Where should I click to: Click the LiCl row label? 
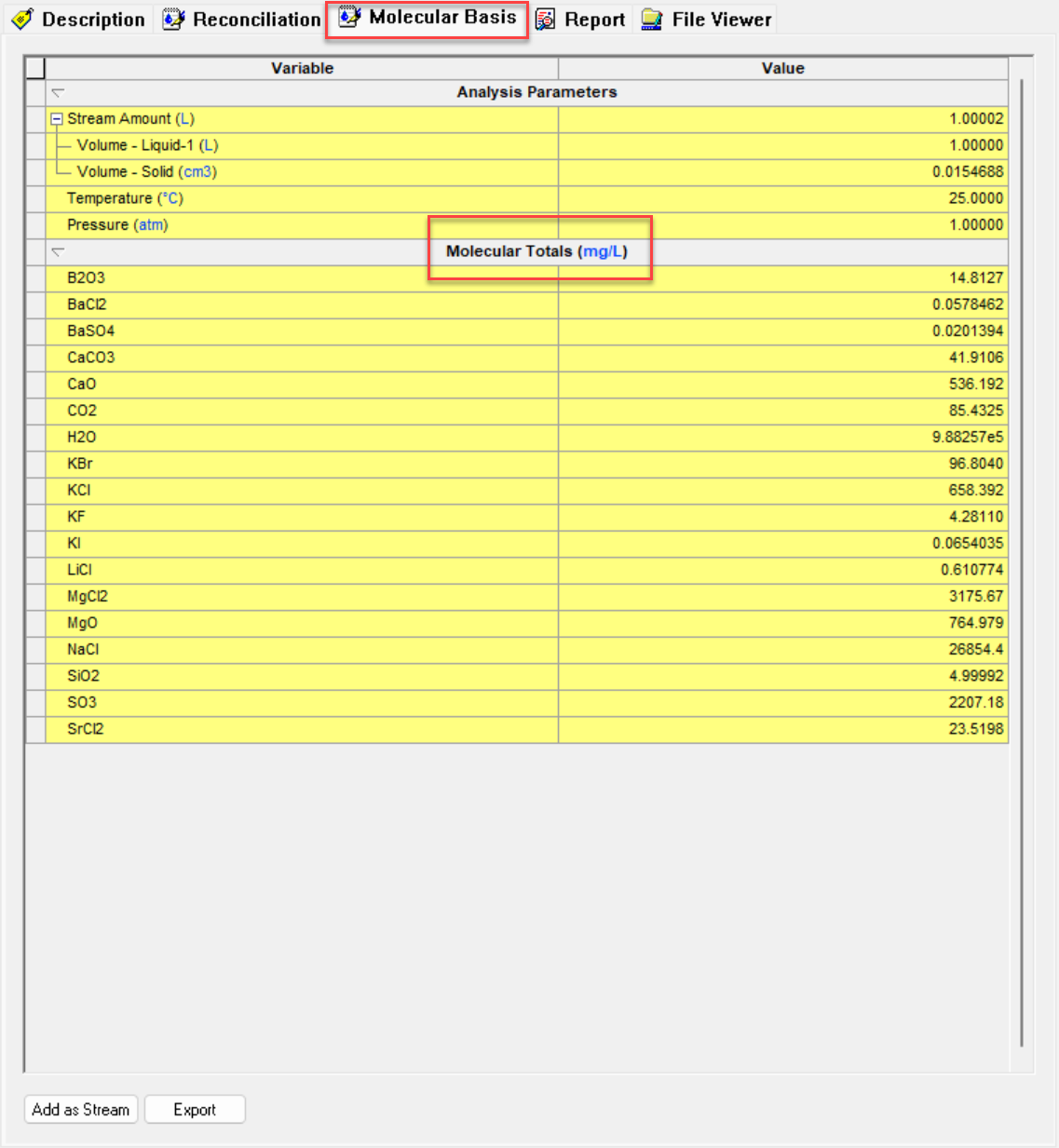(79, 570)
